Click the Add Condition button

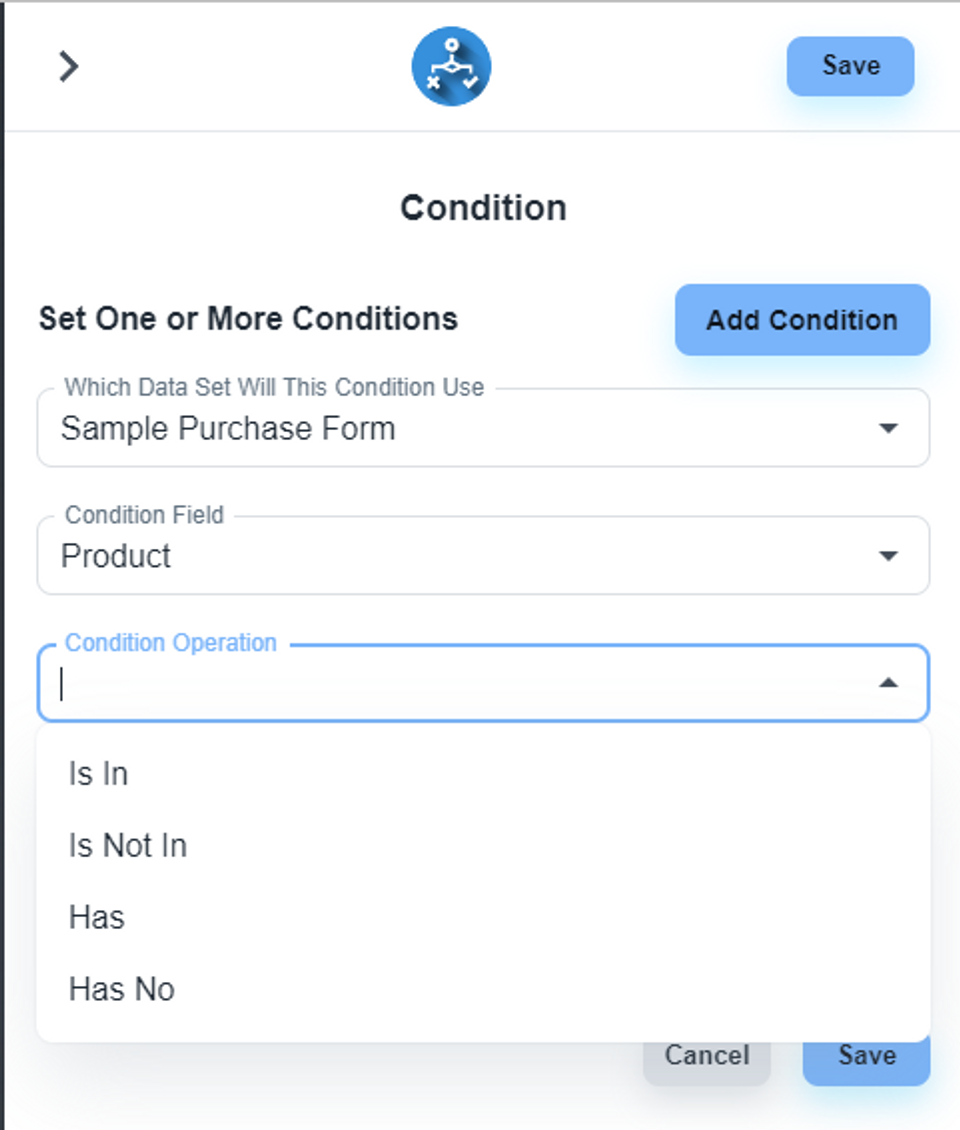(x=802, y=320)
